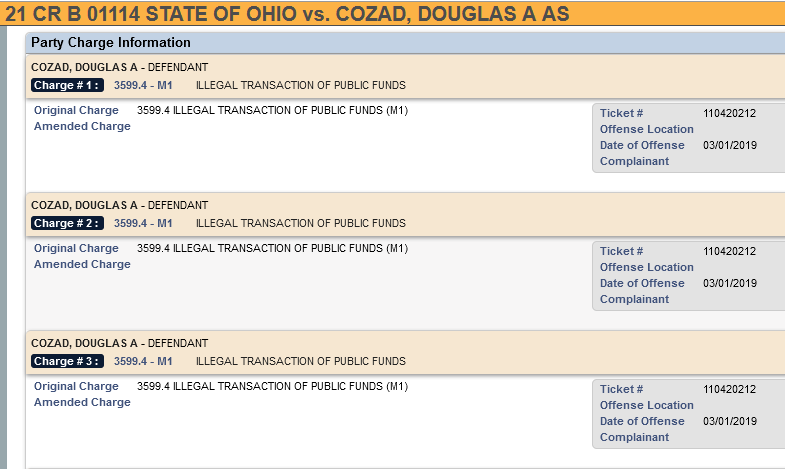The width and height of the screenshot is (785, 469).
Task: Click Original Charge label under Charge 1
Action: [76, 110]
